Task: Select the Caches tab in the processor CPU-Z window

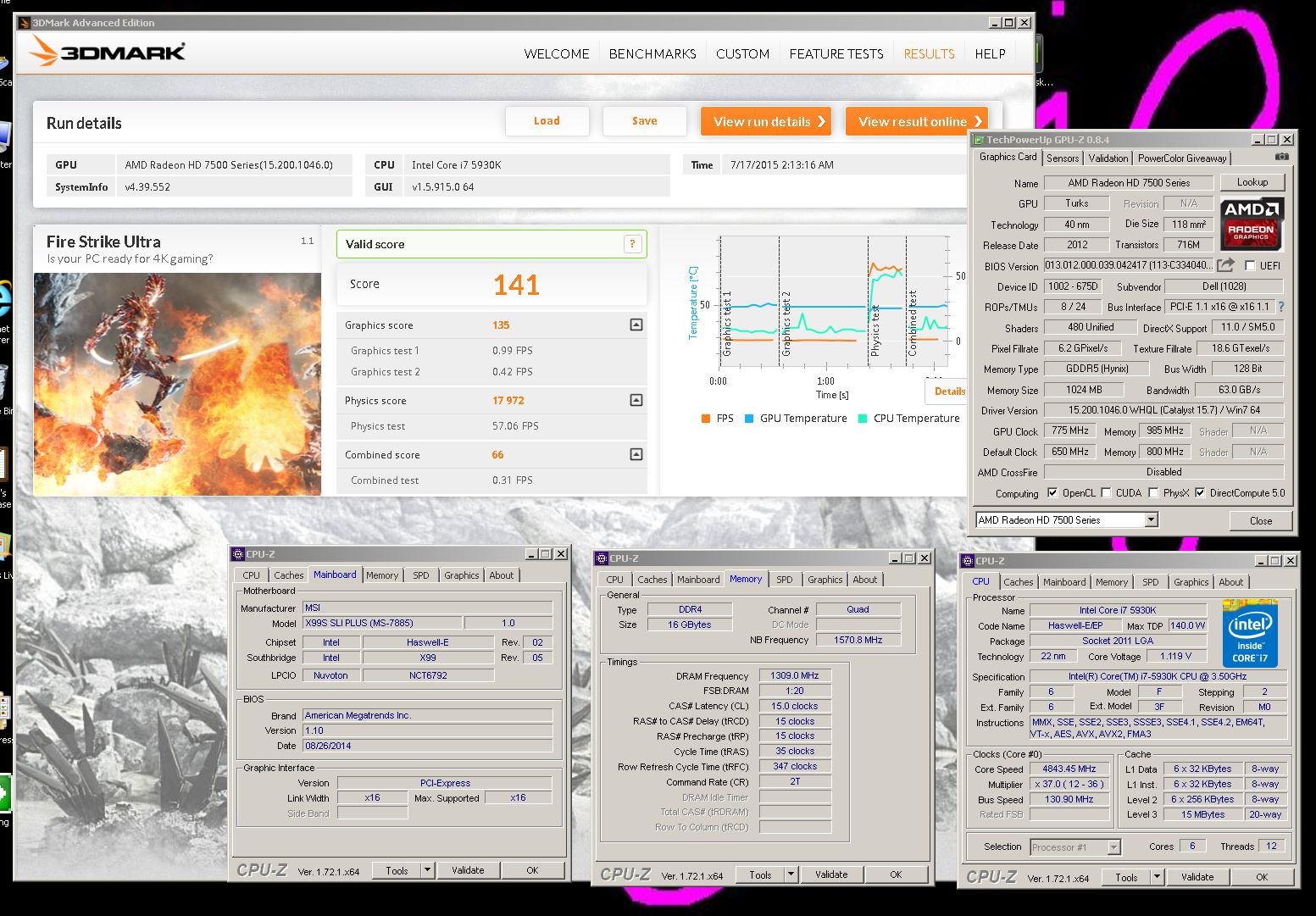Action: tap(1019, 582)
